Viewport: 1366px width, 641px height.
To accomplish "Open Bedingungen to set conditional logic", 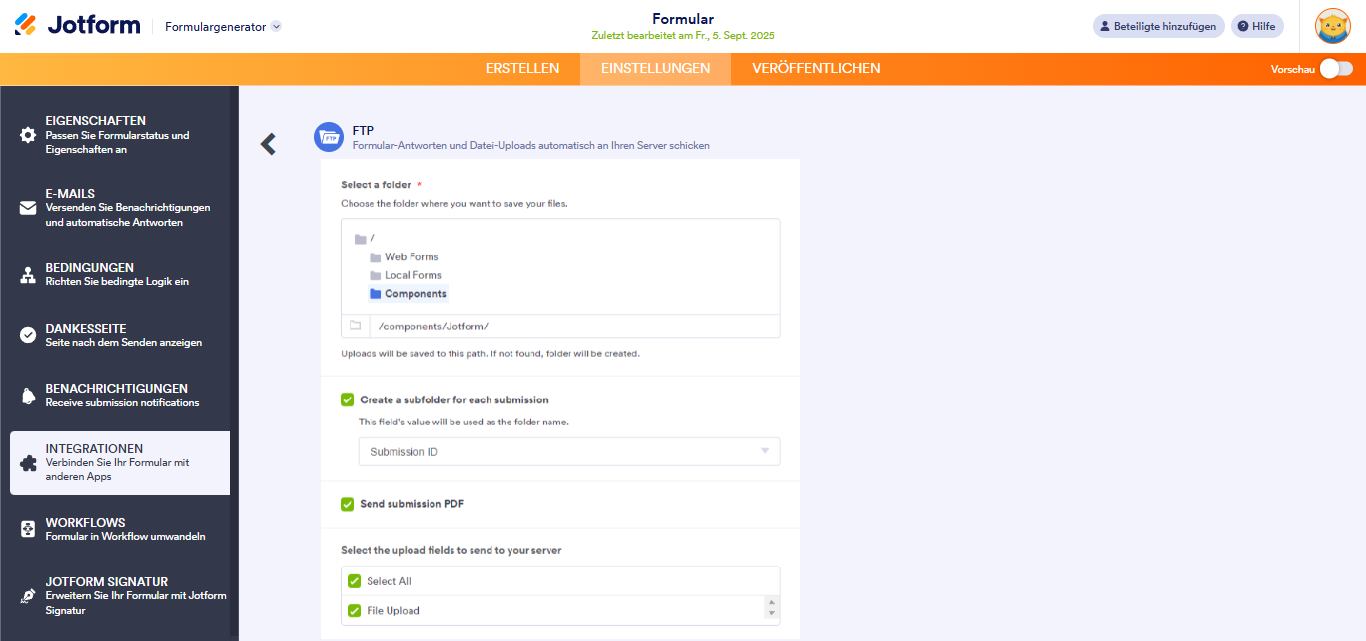I will (27, 273).
